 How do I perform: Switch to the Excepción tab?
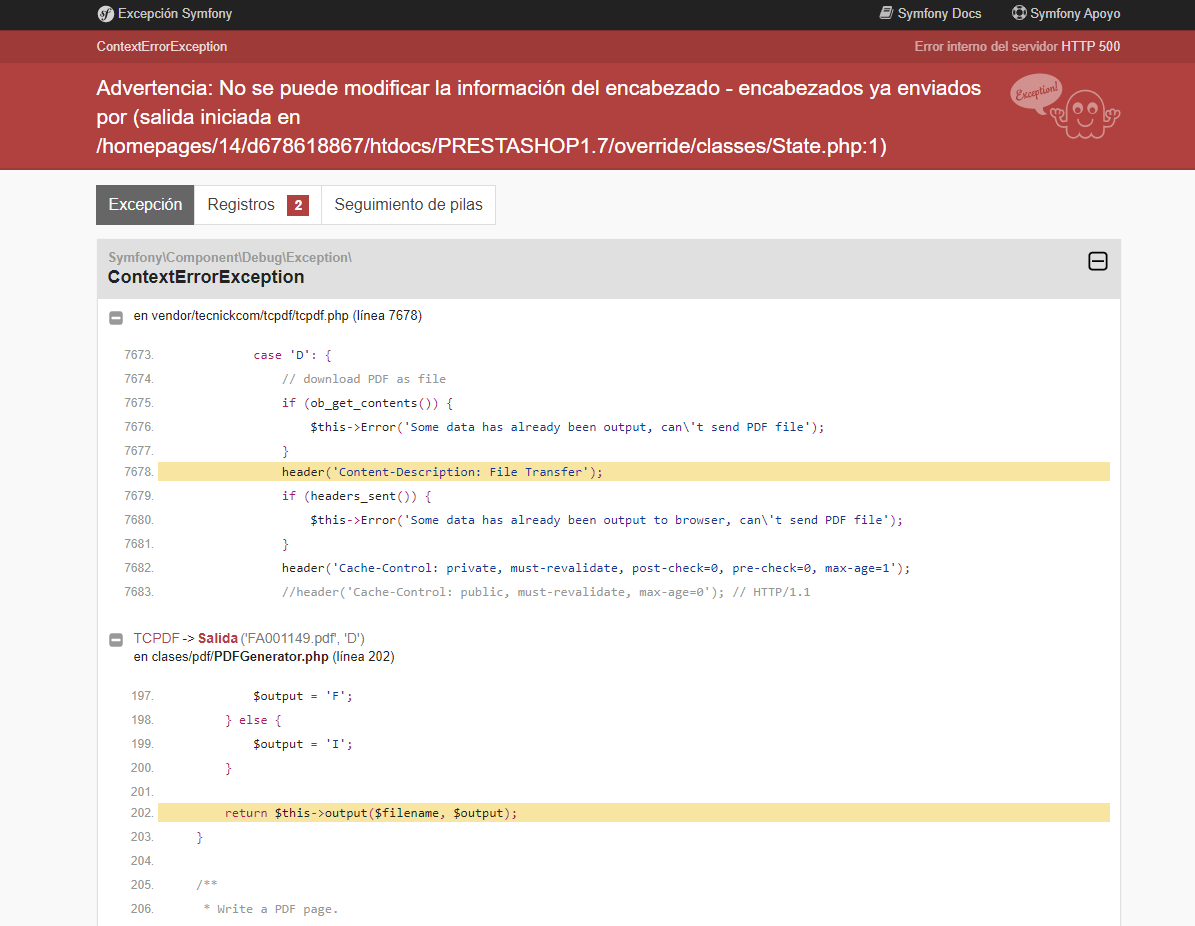coord(145,205)
